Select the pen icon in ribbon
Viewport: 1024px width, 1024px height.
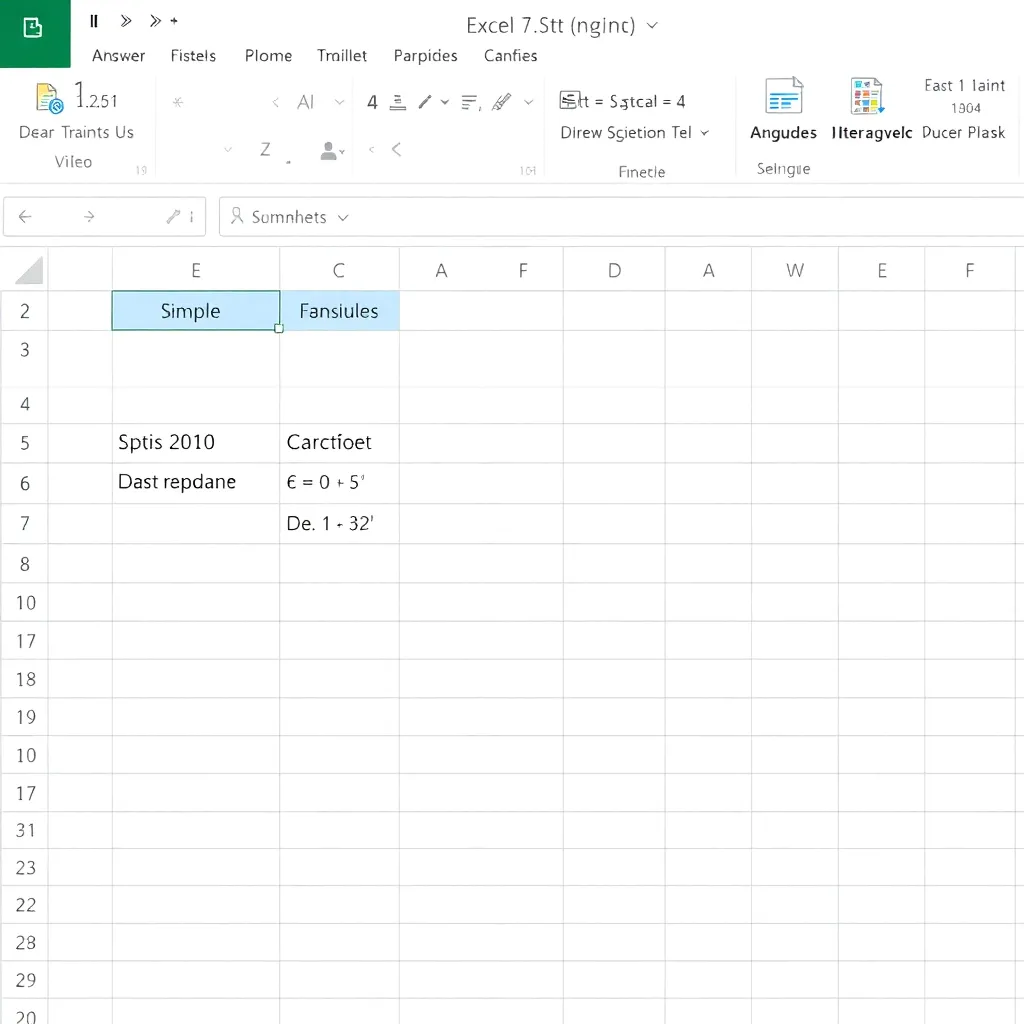coord(425,101)
